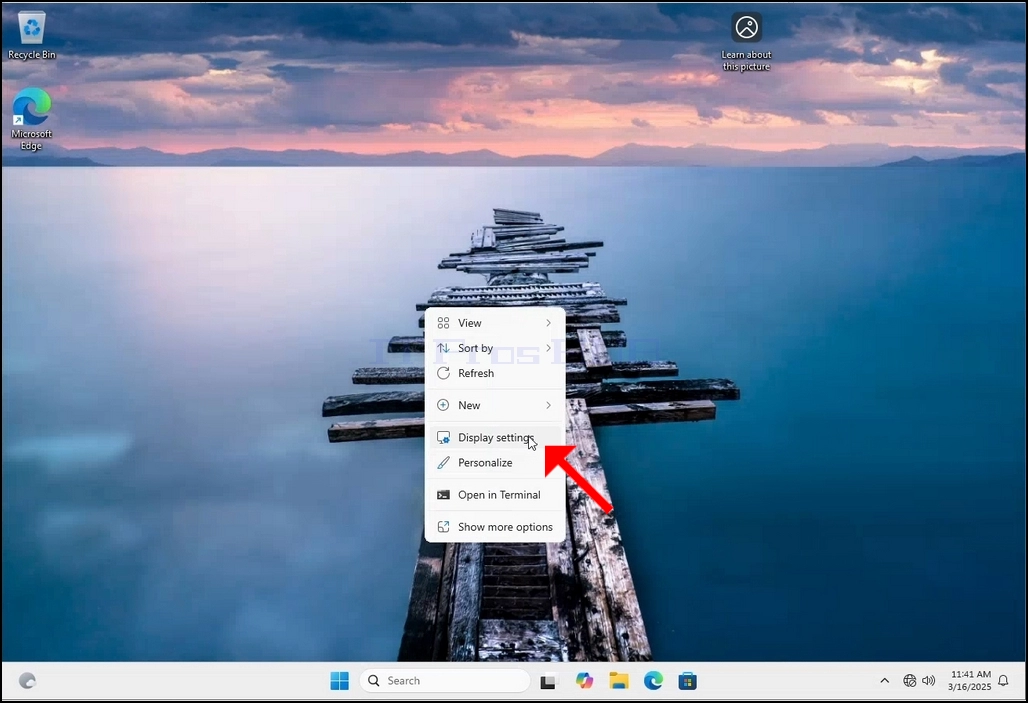Click the Personalize brush icon
Screen dimensions: 1028x703
[x=443, y=462]
